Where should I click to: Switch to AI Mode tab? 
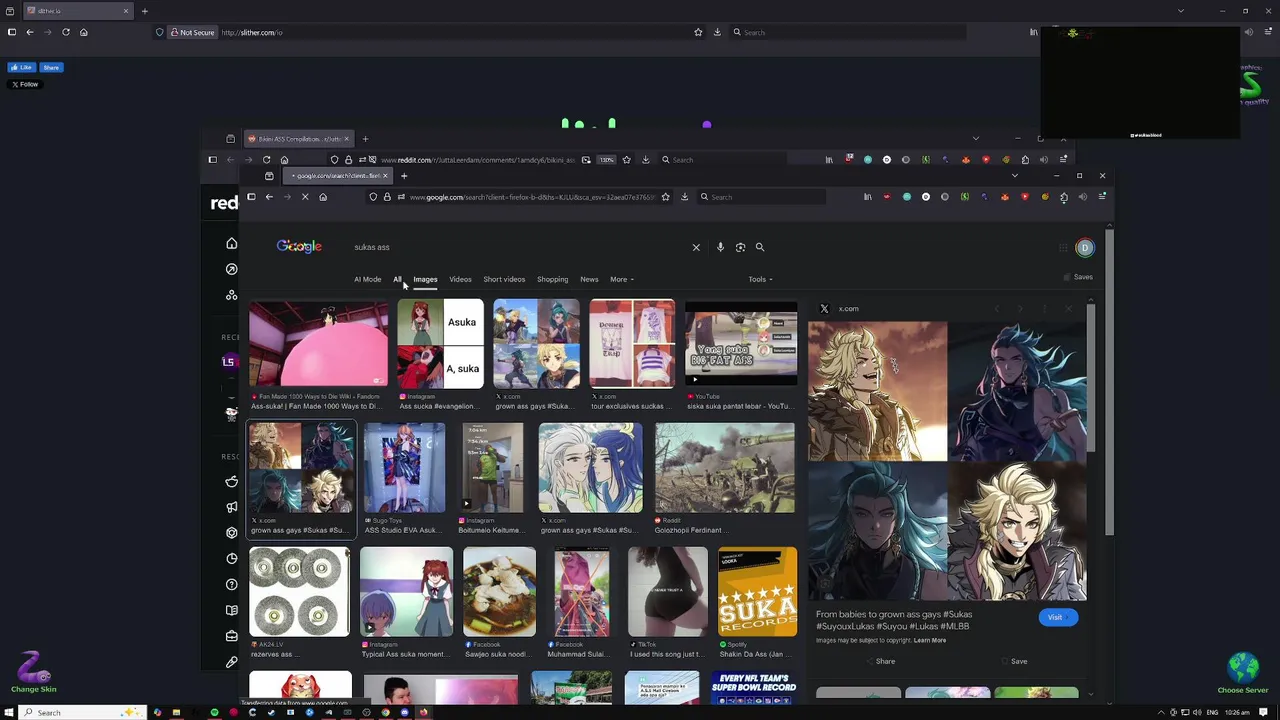click(367, 279)
